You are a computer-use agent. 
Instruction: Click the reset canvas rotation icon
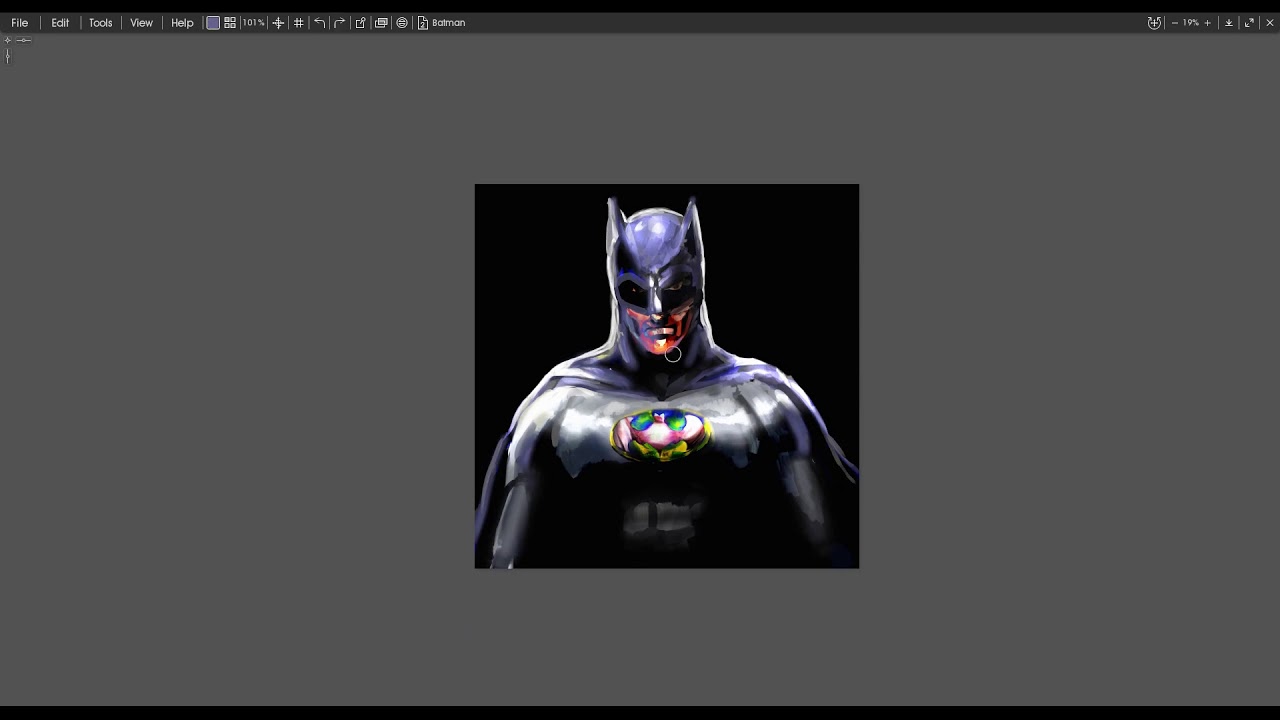point(1154,22)
